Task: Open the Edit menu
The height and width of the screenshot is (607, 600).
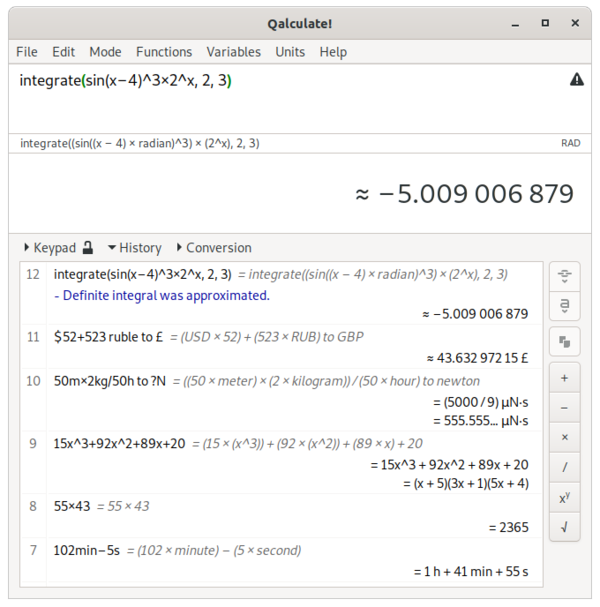Action: (x=63, y=52)
